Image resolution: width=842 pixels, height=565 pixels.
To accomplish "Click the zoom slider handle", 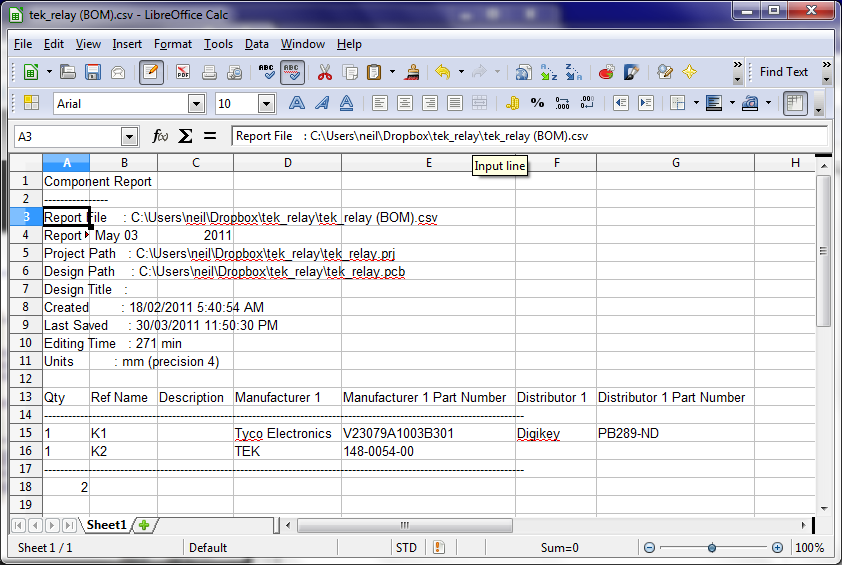I will pos(712,548).
